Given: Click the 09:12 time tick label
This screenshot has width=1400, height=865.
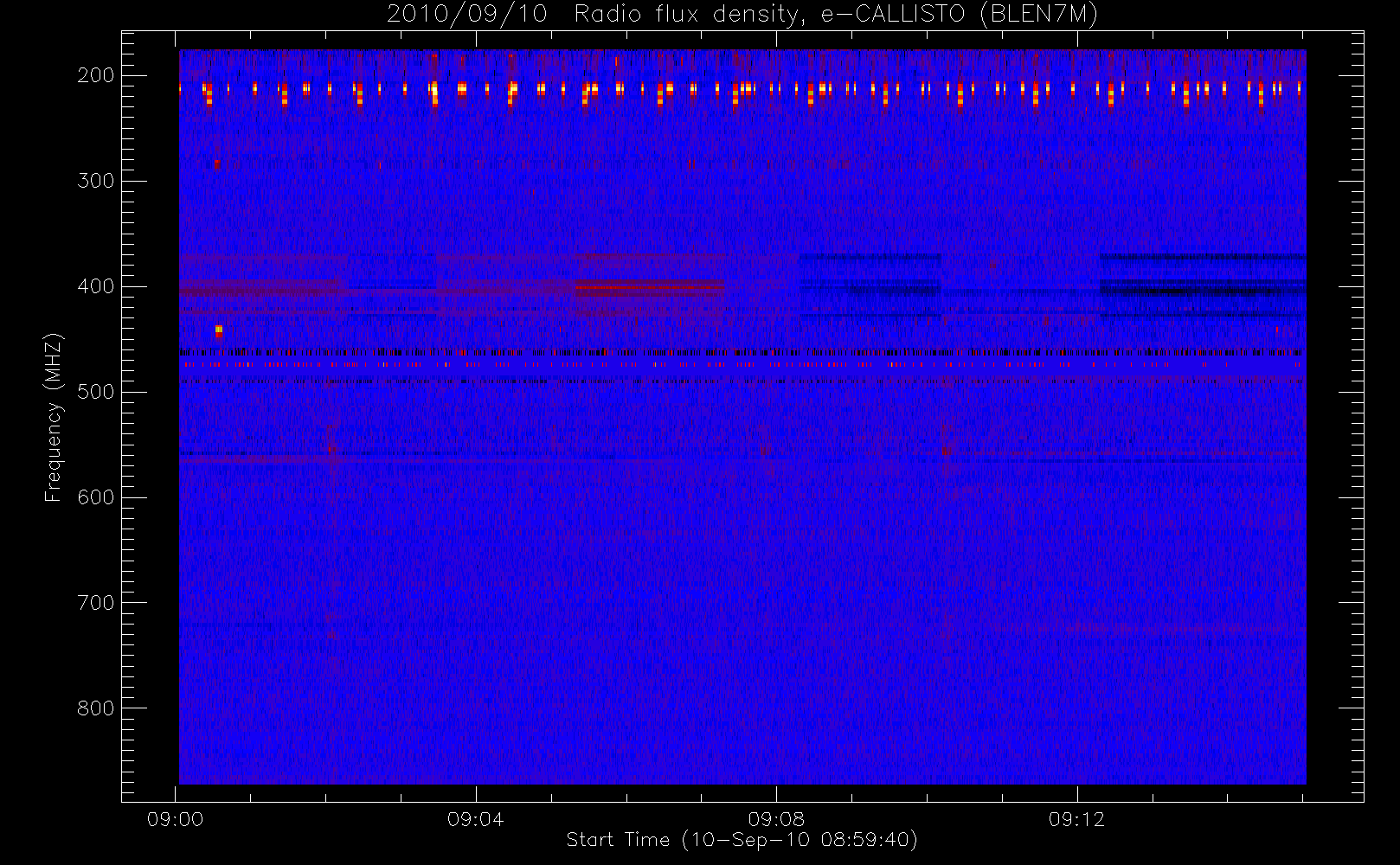Looking at the screenshot, I should [x=1076, y=819].
